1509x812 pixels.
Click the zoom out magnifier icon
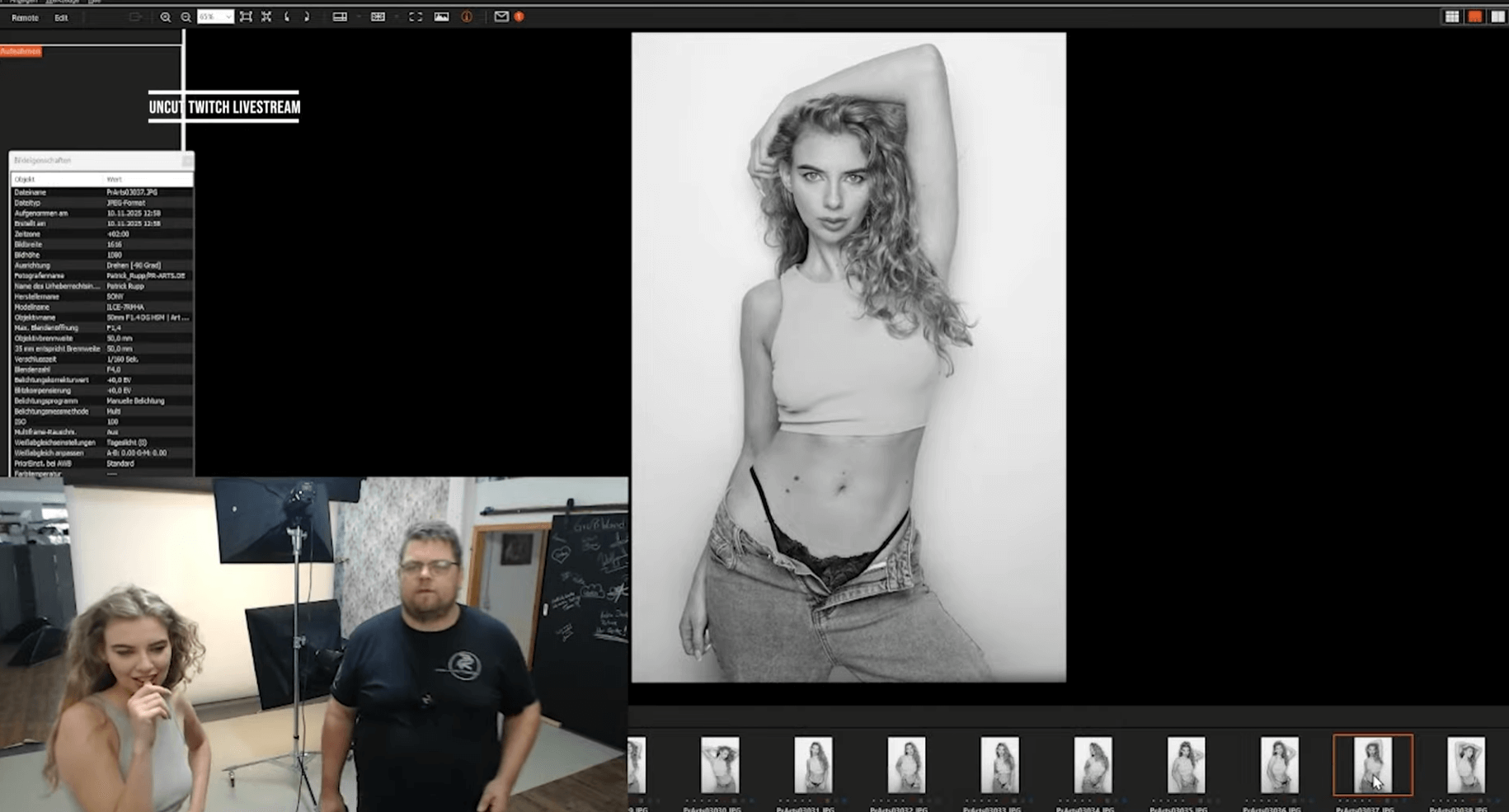coord(186,16)
